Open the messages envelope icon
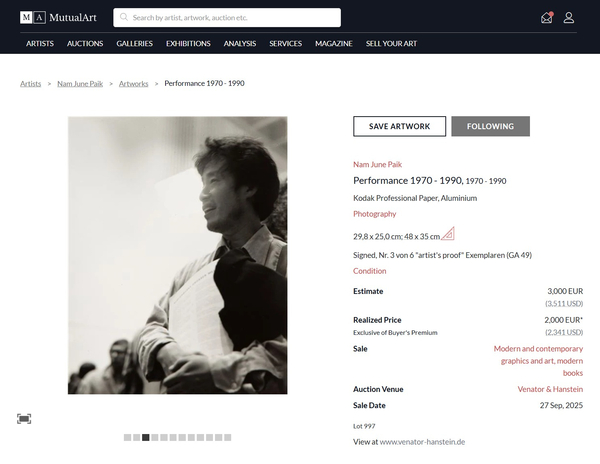The height and width of the screenshot is (464, 600). click(x=547, y=17)
